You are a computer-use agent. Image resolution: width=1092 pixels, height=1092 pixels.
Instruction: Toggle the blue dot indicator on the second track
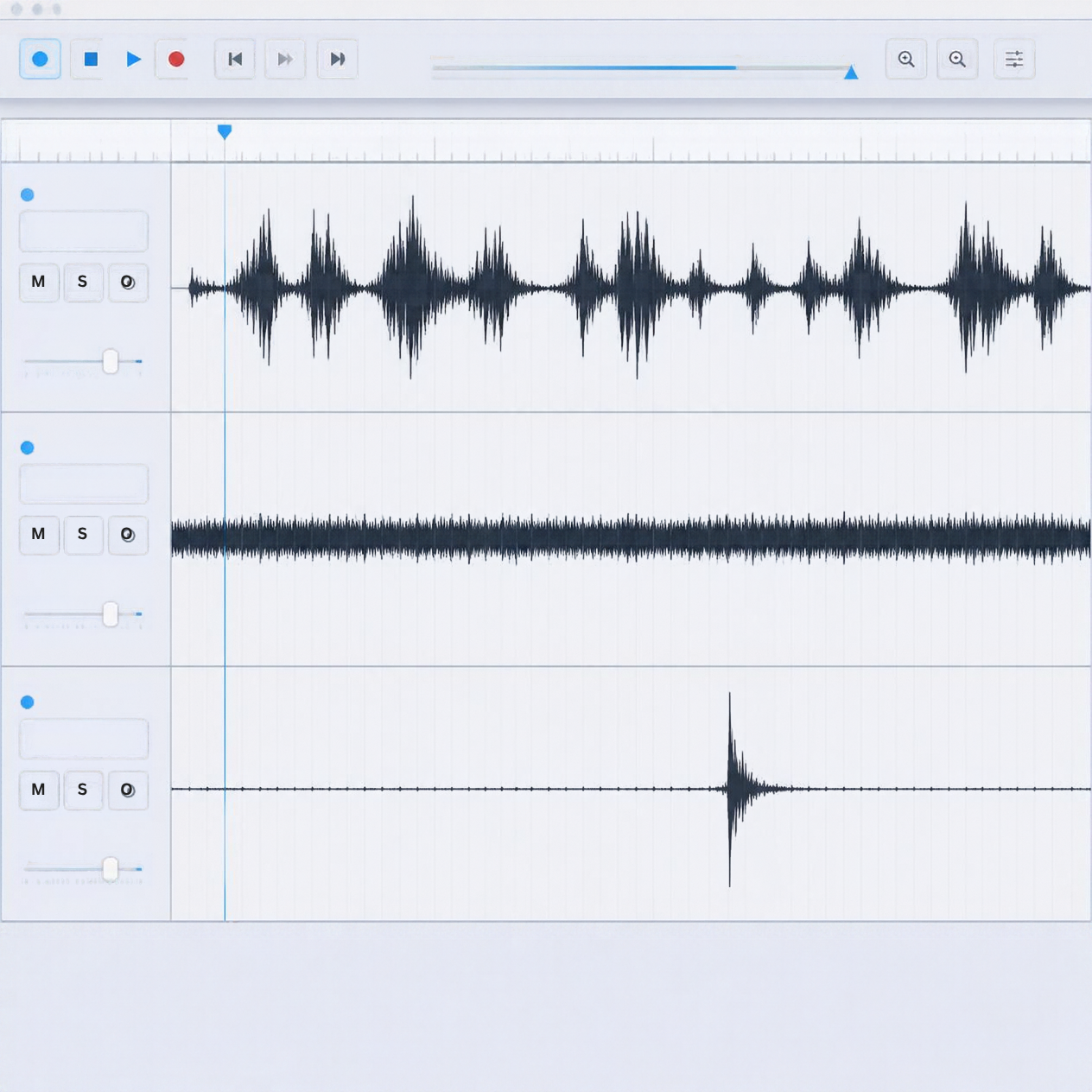click(x=28, y=448)
